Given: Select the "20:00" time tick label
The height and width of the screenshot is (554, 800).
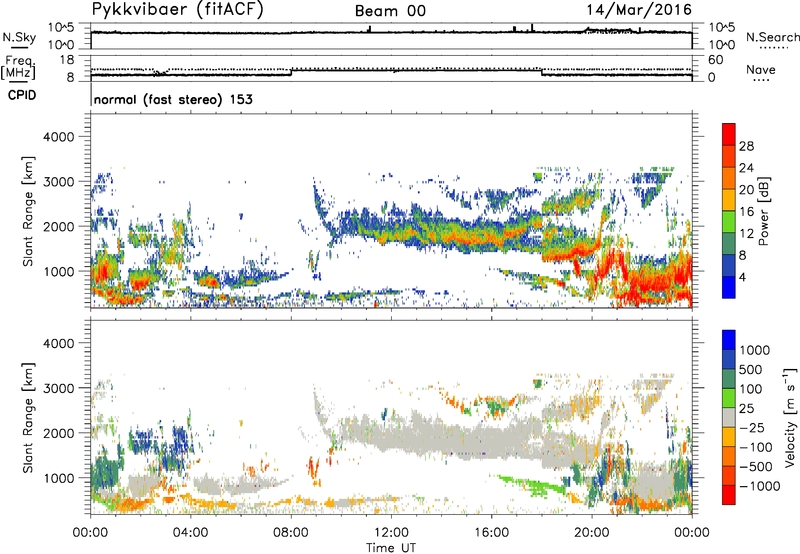Looking at the screenshot, I should (592, 533).
